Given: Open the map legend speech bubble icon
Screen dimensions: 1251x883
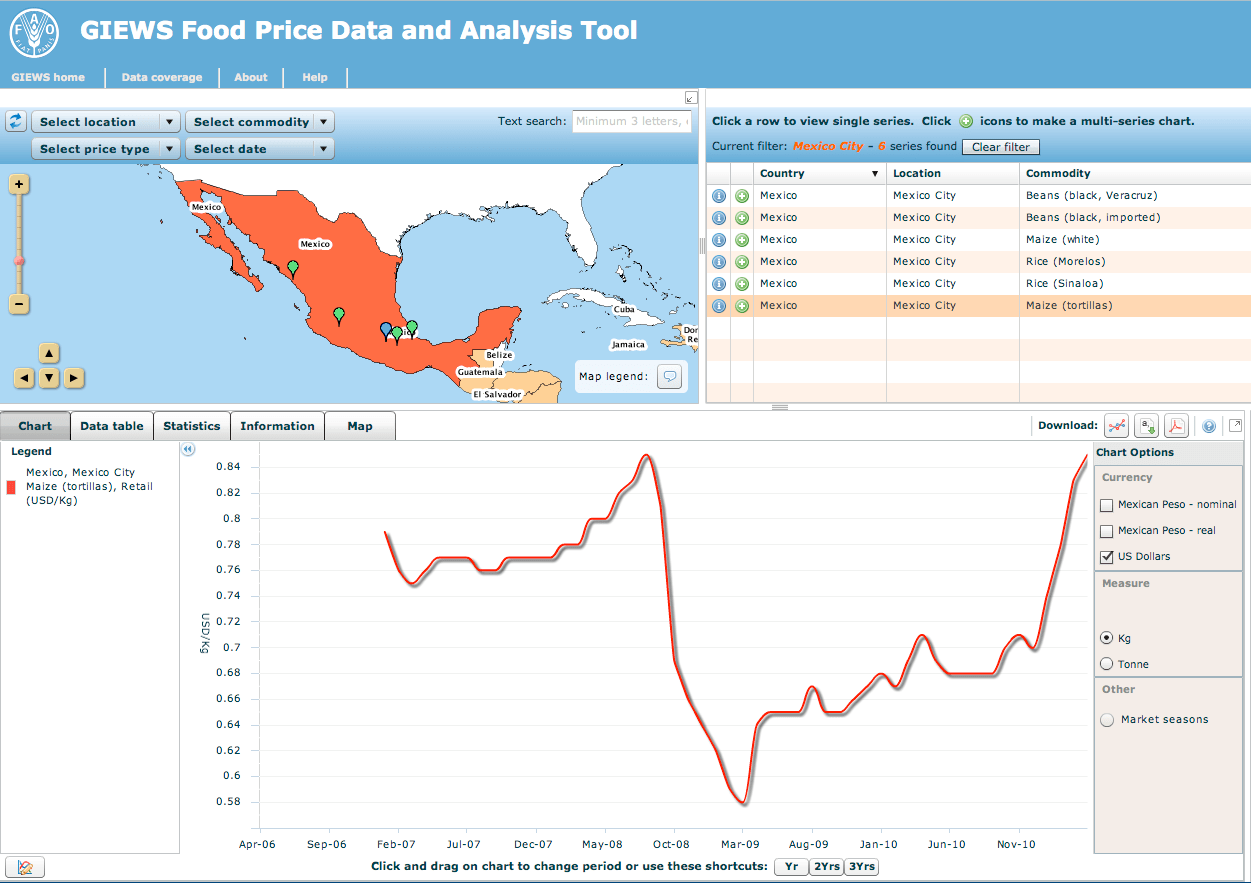Looking at the screenshot, I should point(671,377).
